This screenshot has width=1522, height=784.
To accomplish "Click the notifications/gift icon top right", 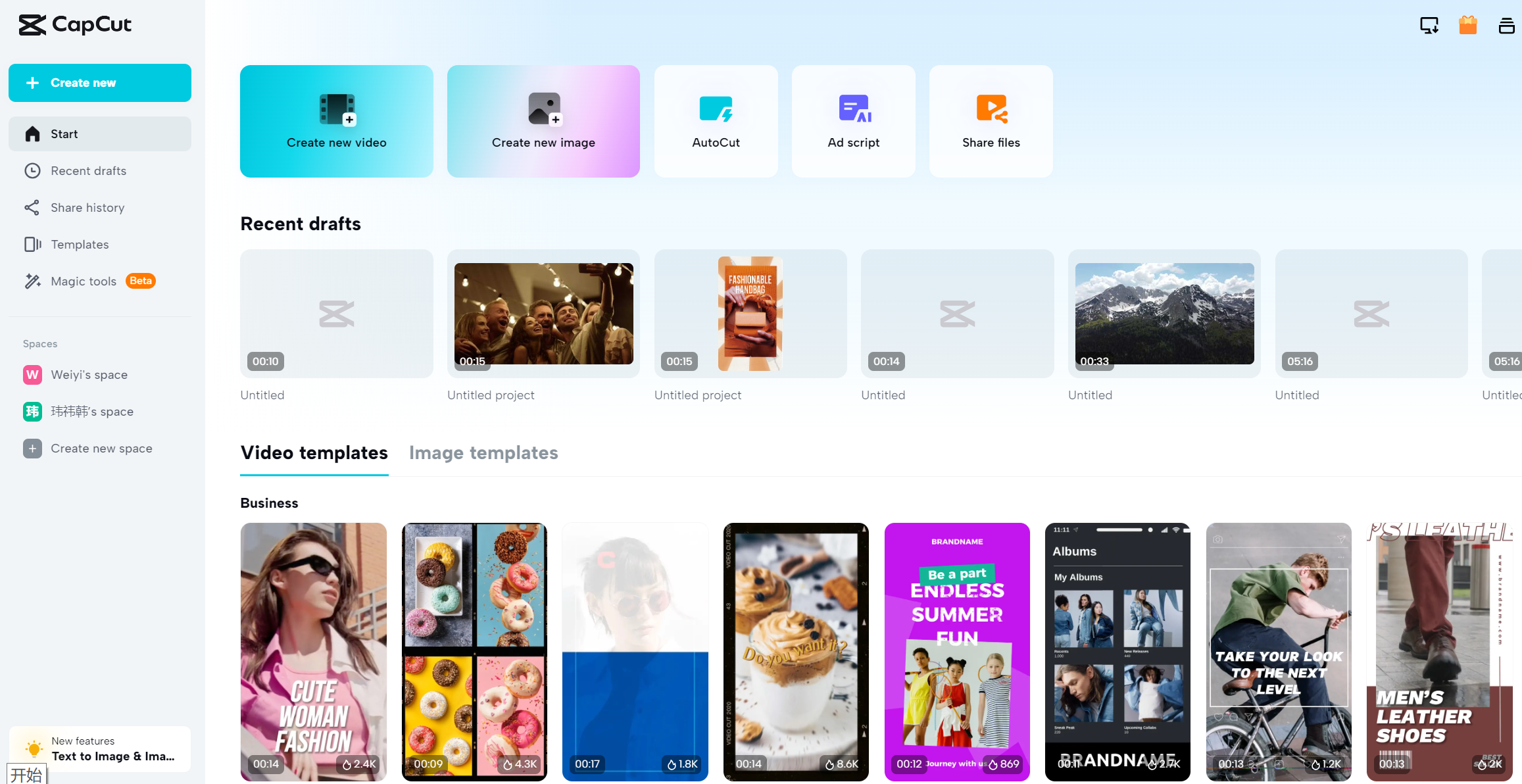I will [x=1468, y=25].
